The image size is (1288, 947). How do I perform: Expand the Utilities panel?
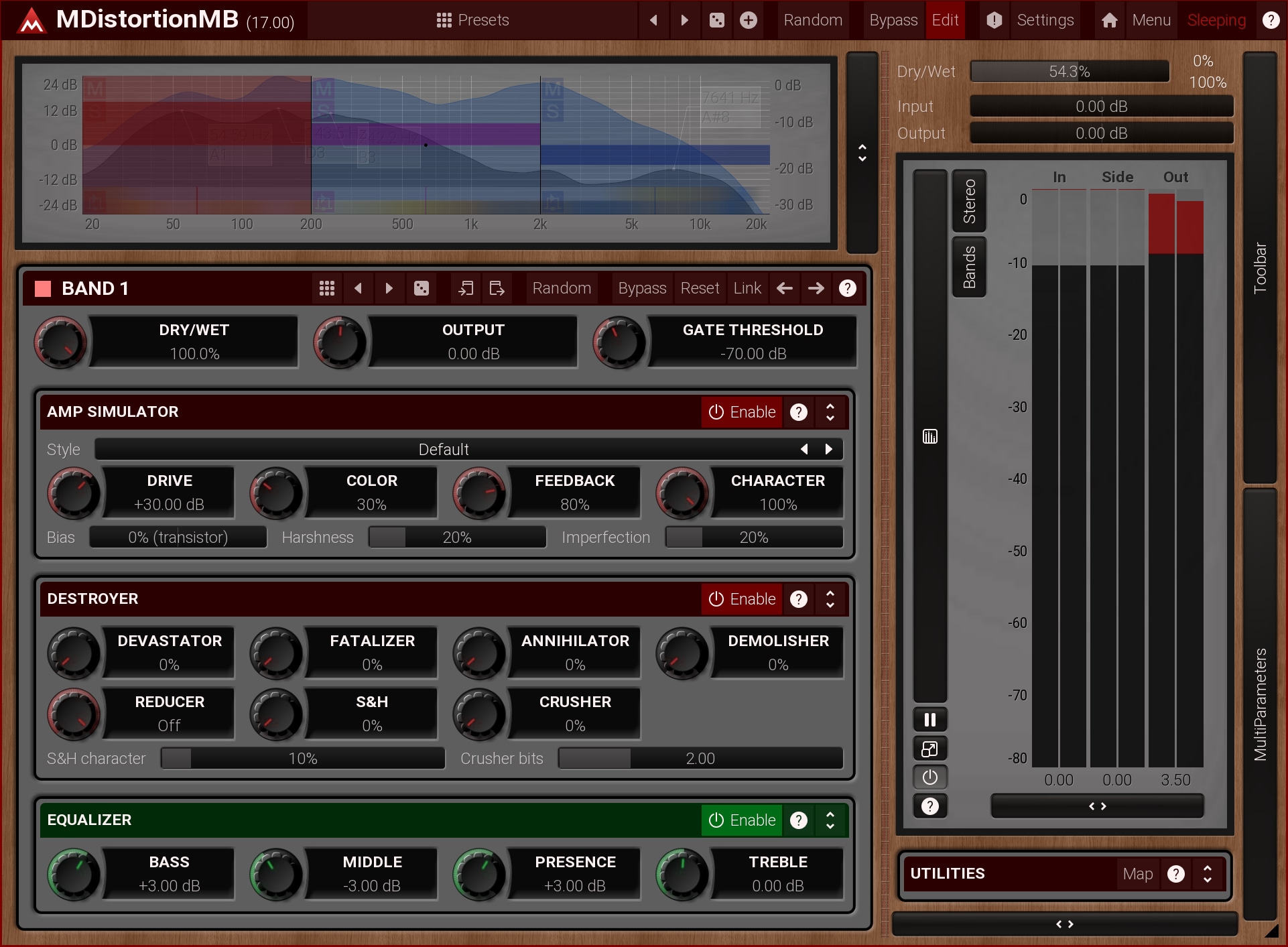coord(1207,874)
